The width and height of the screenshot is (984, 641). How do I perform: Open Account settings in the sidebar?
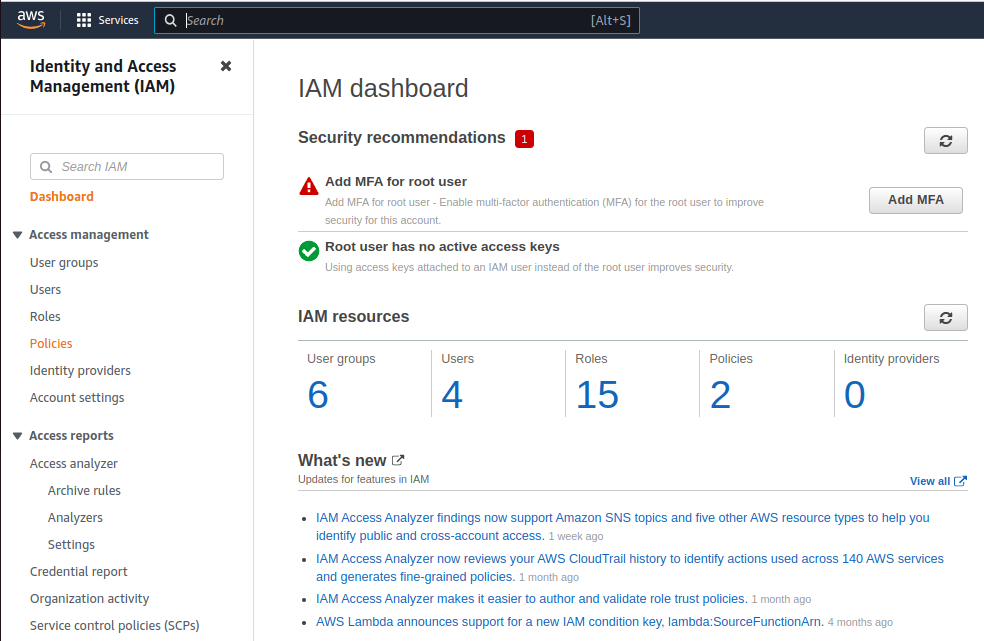point(77,397)
